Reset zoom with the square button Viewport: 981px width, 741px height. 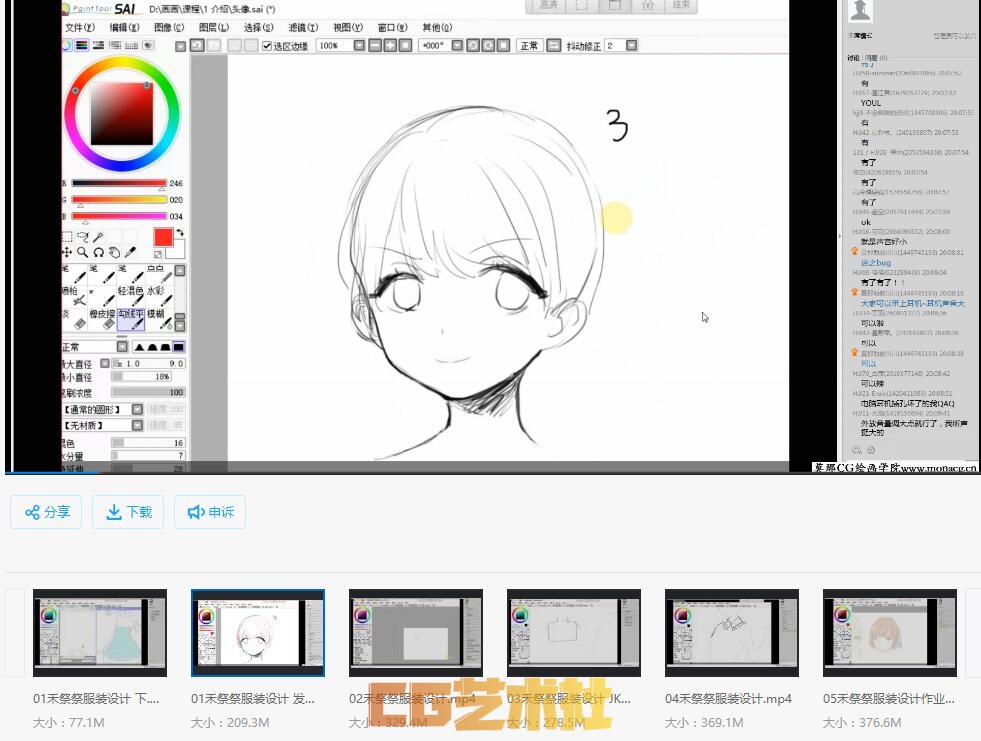pos(405,46)
